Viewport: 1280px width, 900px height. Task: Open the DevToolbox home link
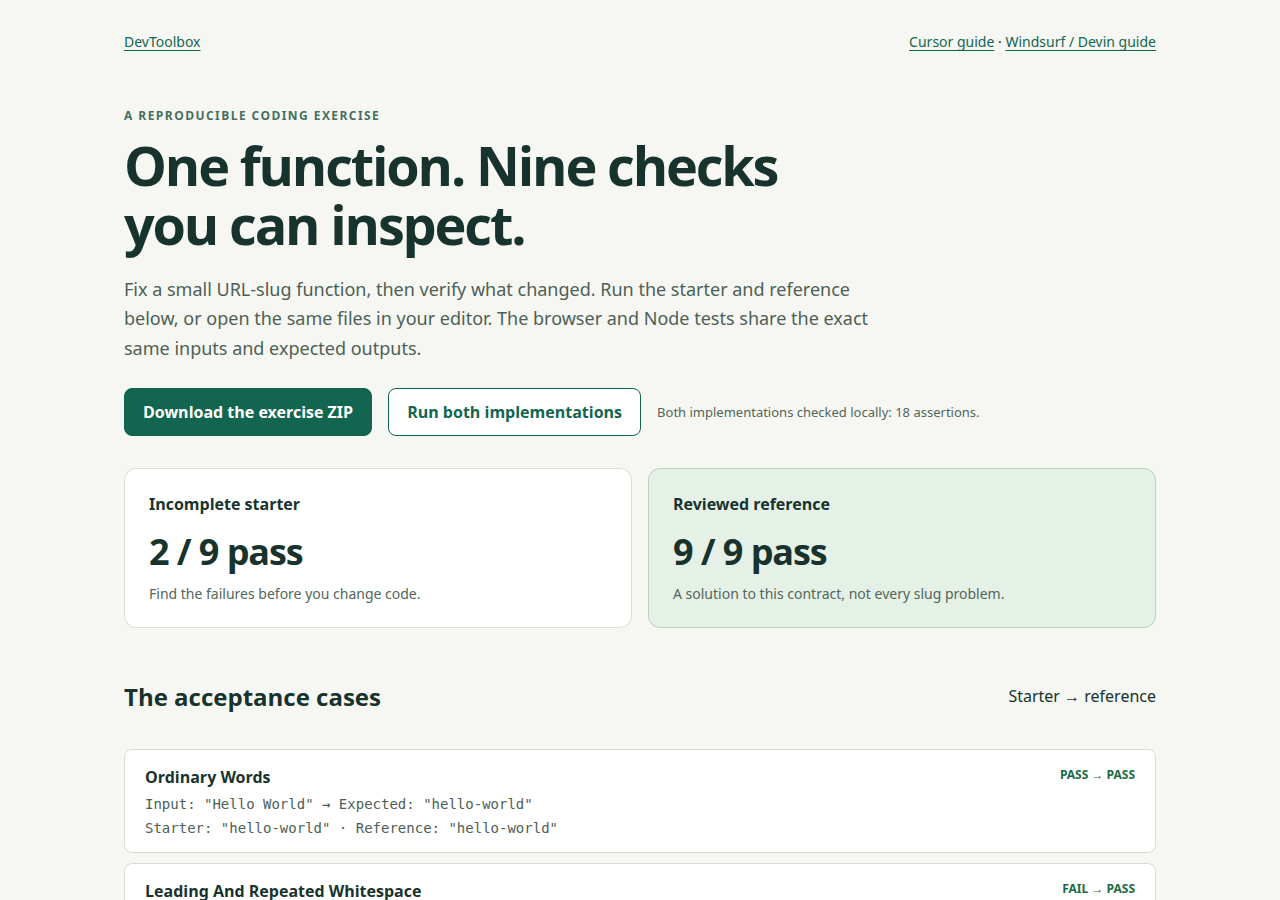pos(162,42)
